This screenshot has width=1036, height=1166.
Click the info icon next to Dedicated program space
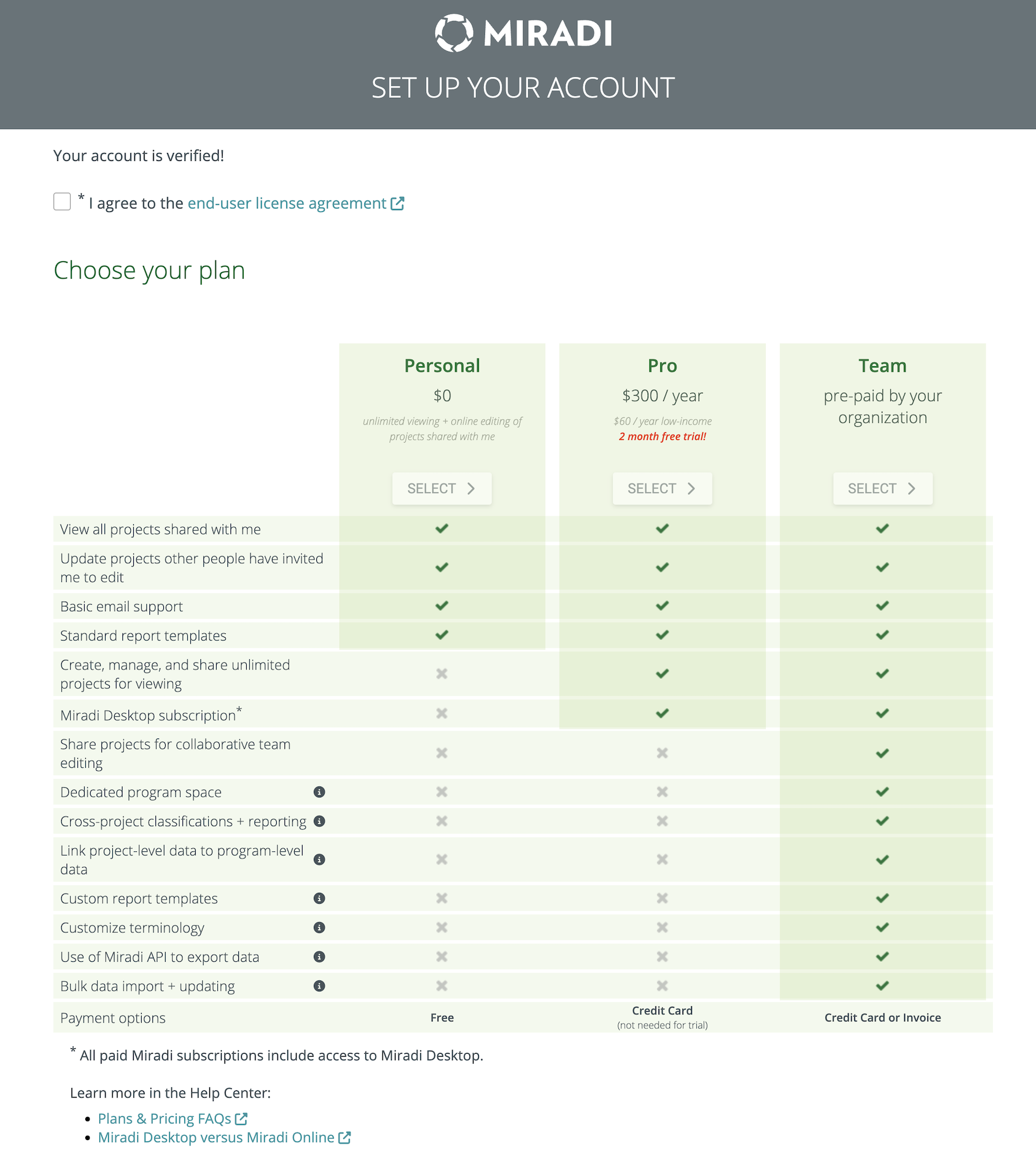(319, 792)
